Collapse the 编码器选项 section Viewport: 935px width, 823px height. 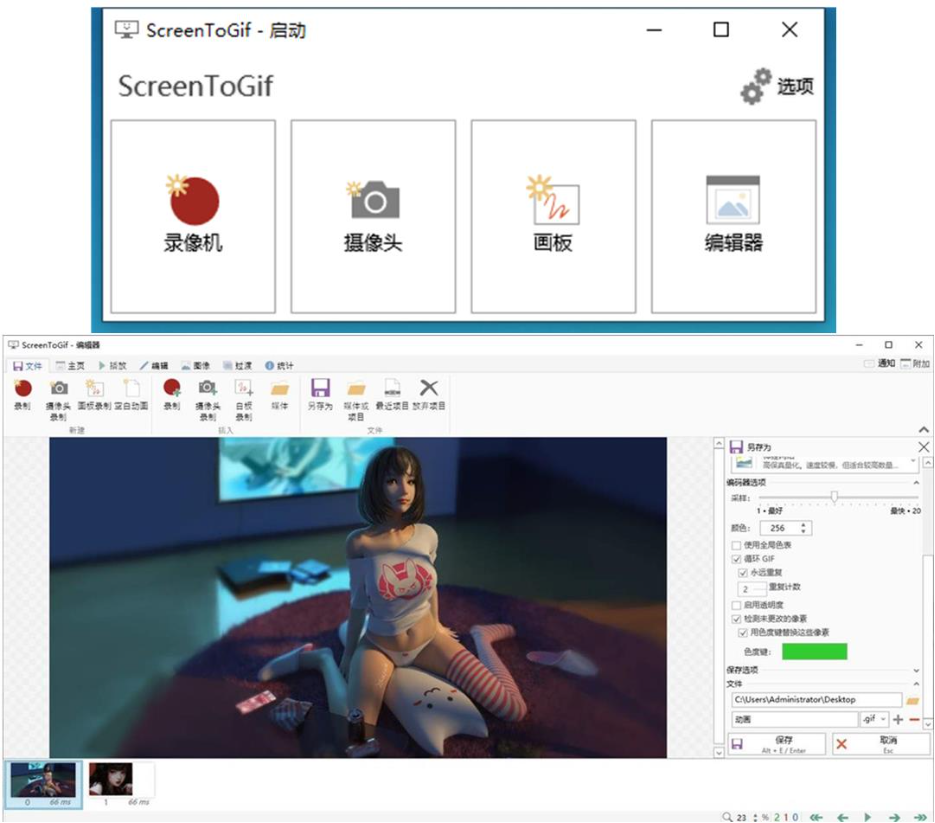917,483
